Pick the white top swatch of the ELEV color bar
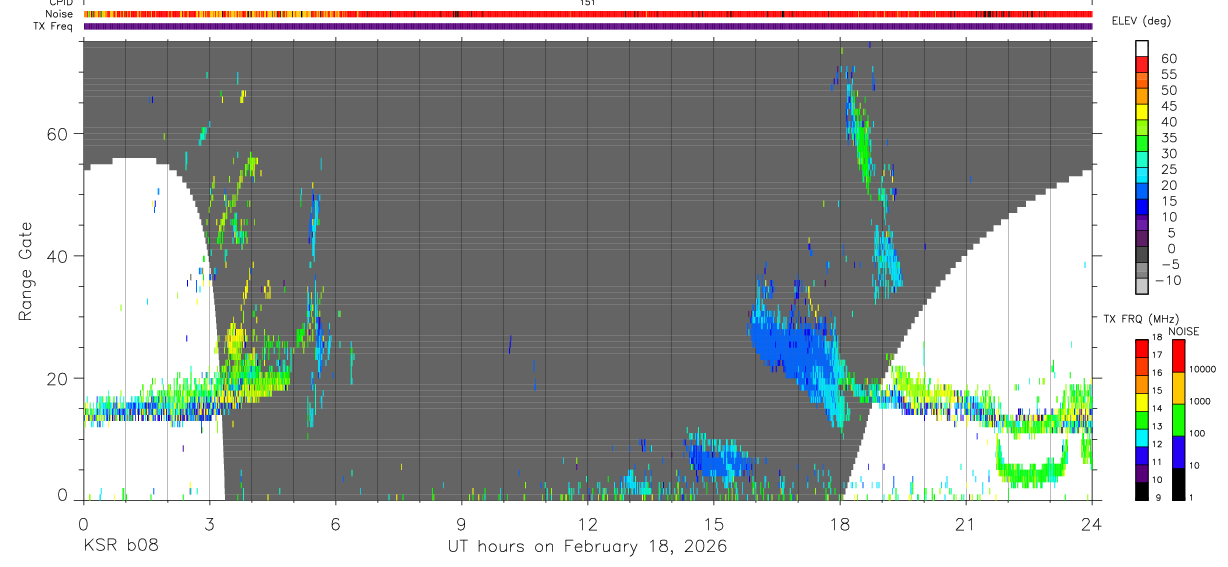 [1142, 48]
